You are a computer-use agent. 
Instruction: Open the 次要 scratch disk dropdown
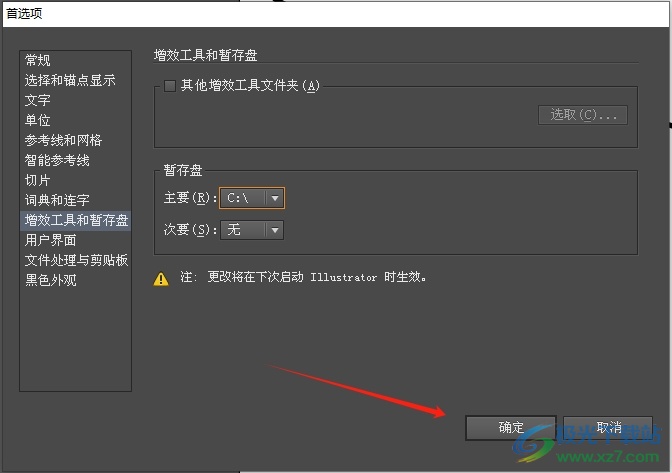tap(252, 230)
